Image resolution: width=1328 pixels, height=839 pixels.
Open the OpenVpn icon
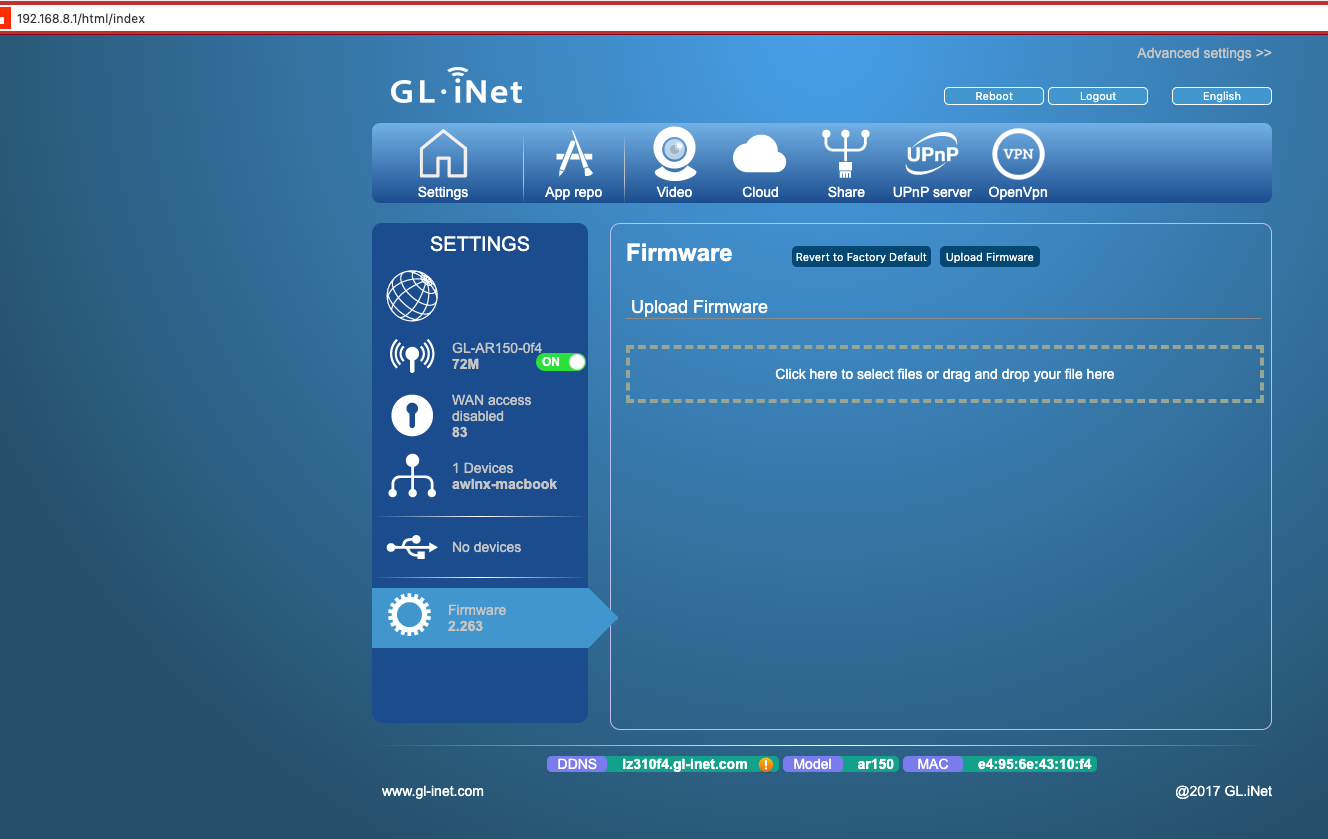click(1018, 155)
